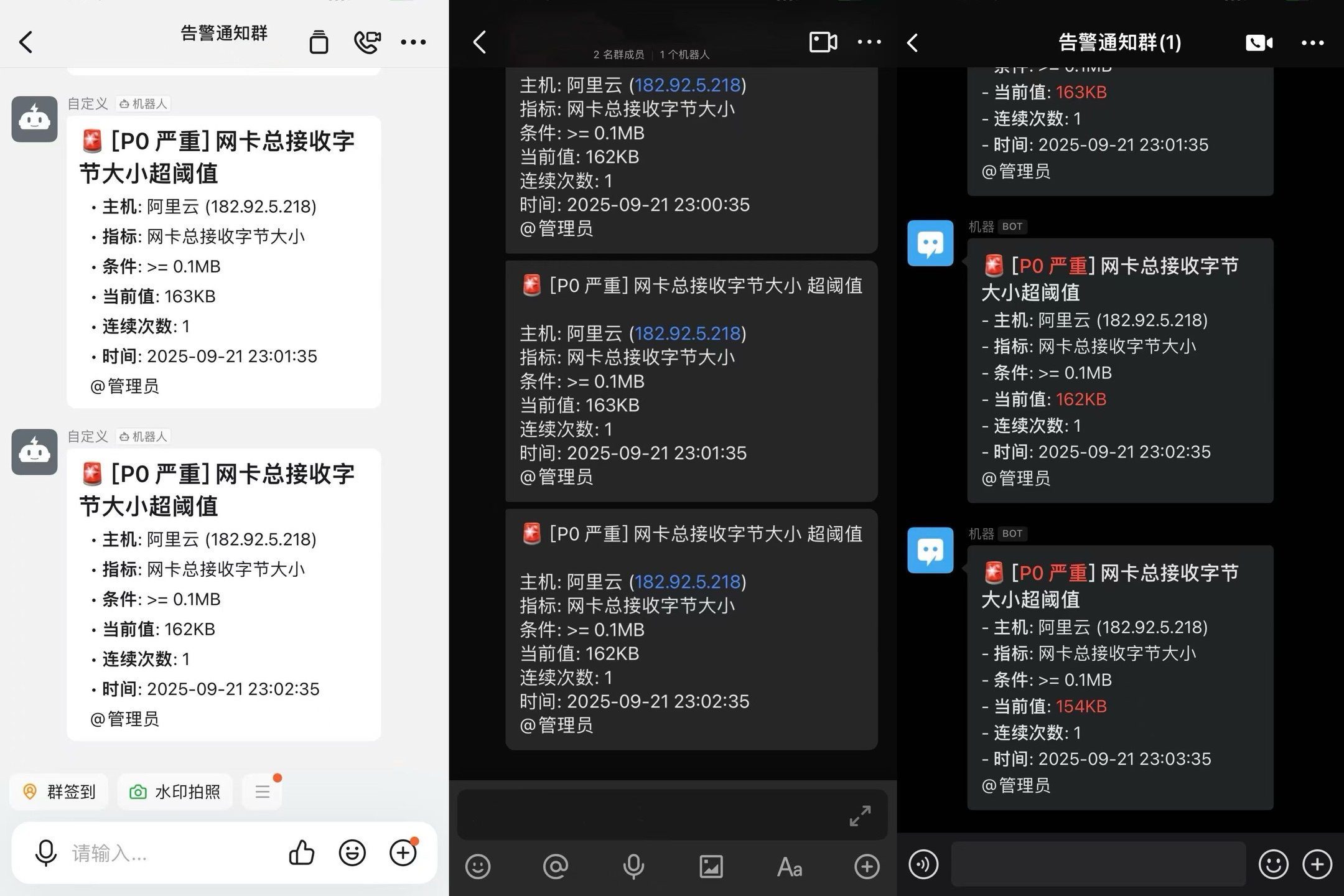Expand the message input box fullscreen
1344x896 pixels.
(861, 815)
